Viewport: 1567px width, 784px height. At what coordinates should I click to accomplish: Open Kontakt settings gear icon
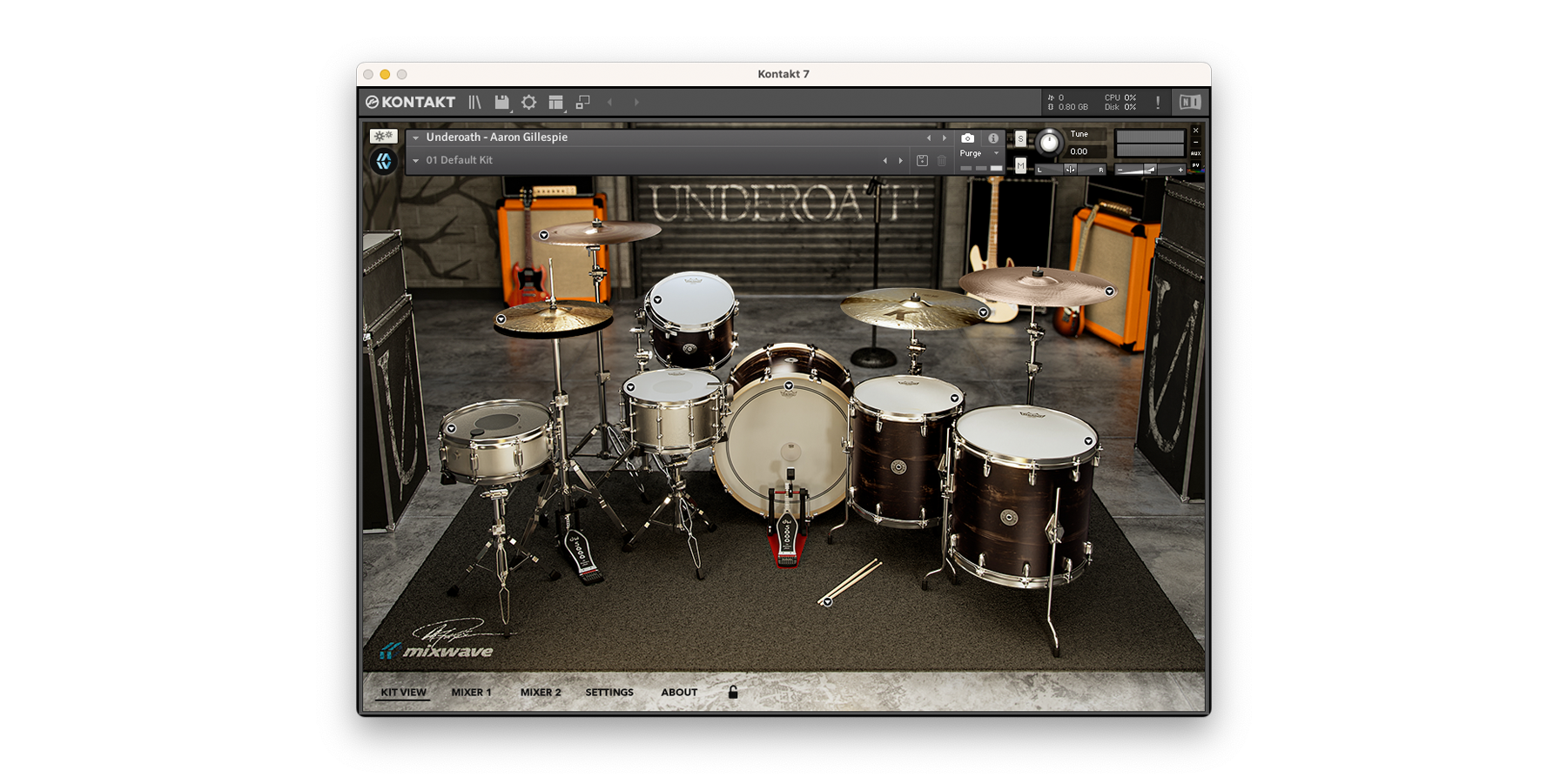[x=528, y=103]
